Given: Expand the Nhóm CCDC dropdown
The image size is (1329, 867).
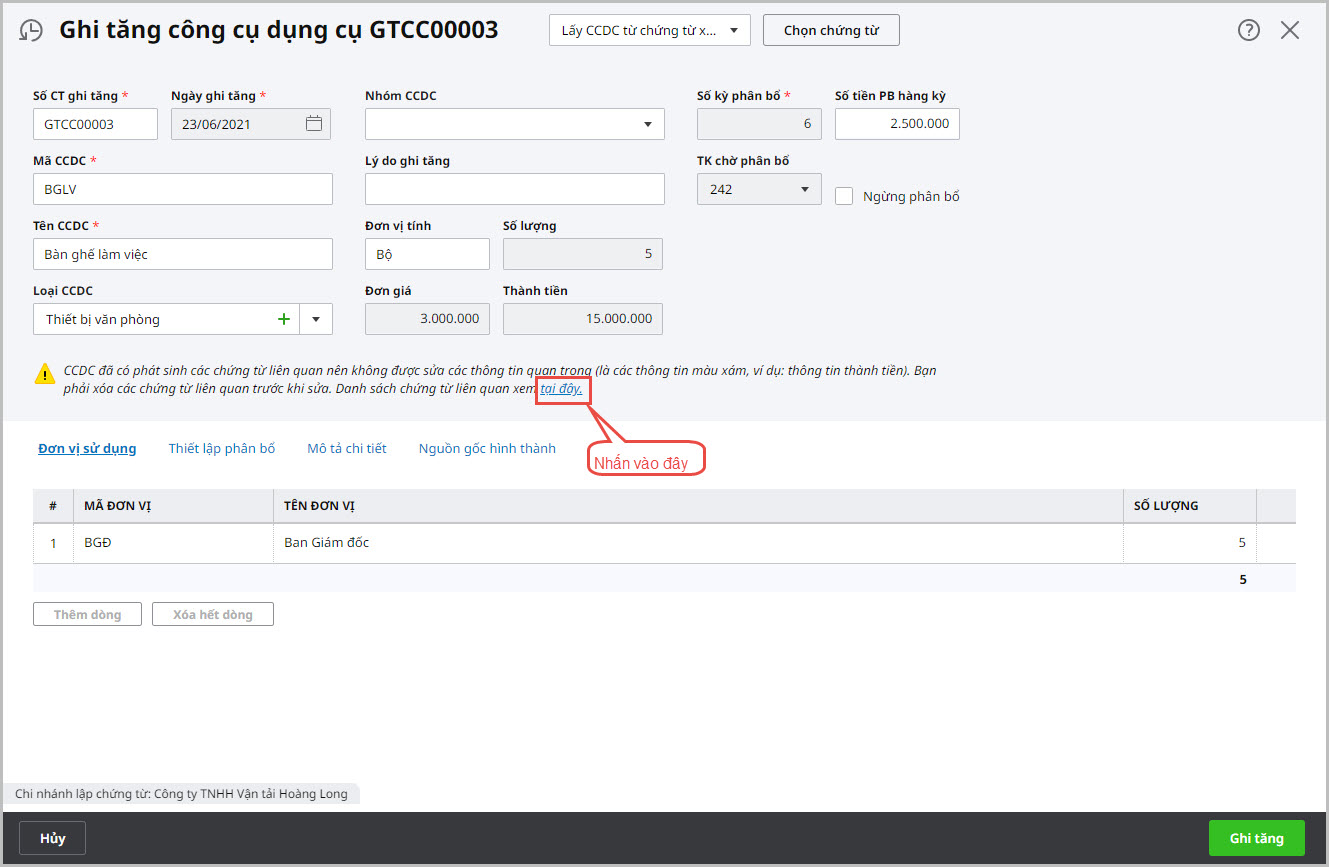Looking at the screenshot, I should [x=646, y=124].
